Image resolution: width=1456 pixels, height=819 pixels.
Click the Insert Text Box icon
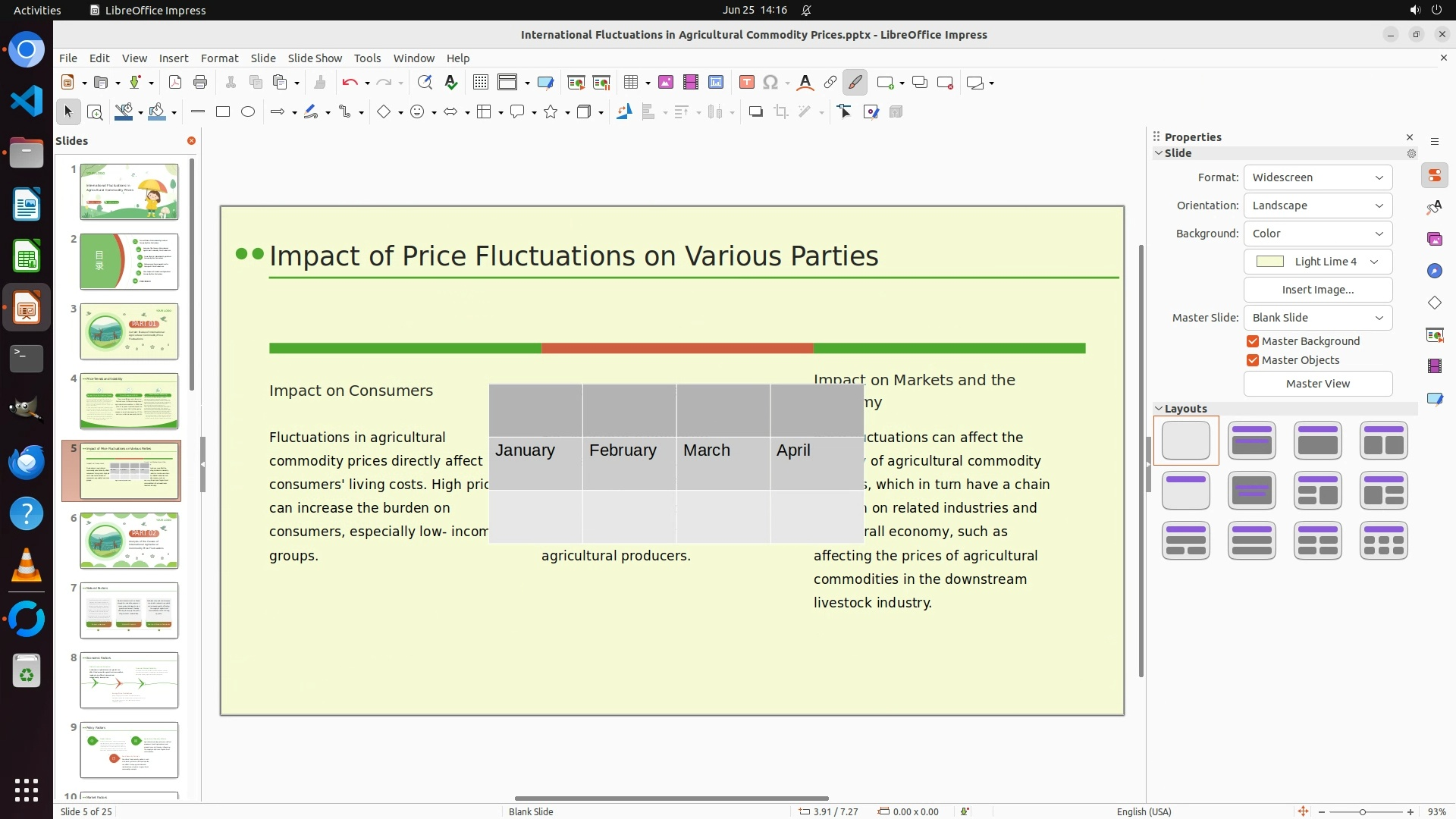tap(746, 83)
